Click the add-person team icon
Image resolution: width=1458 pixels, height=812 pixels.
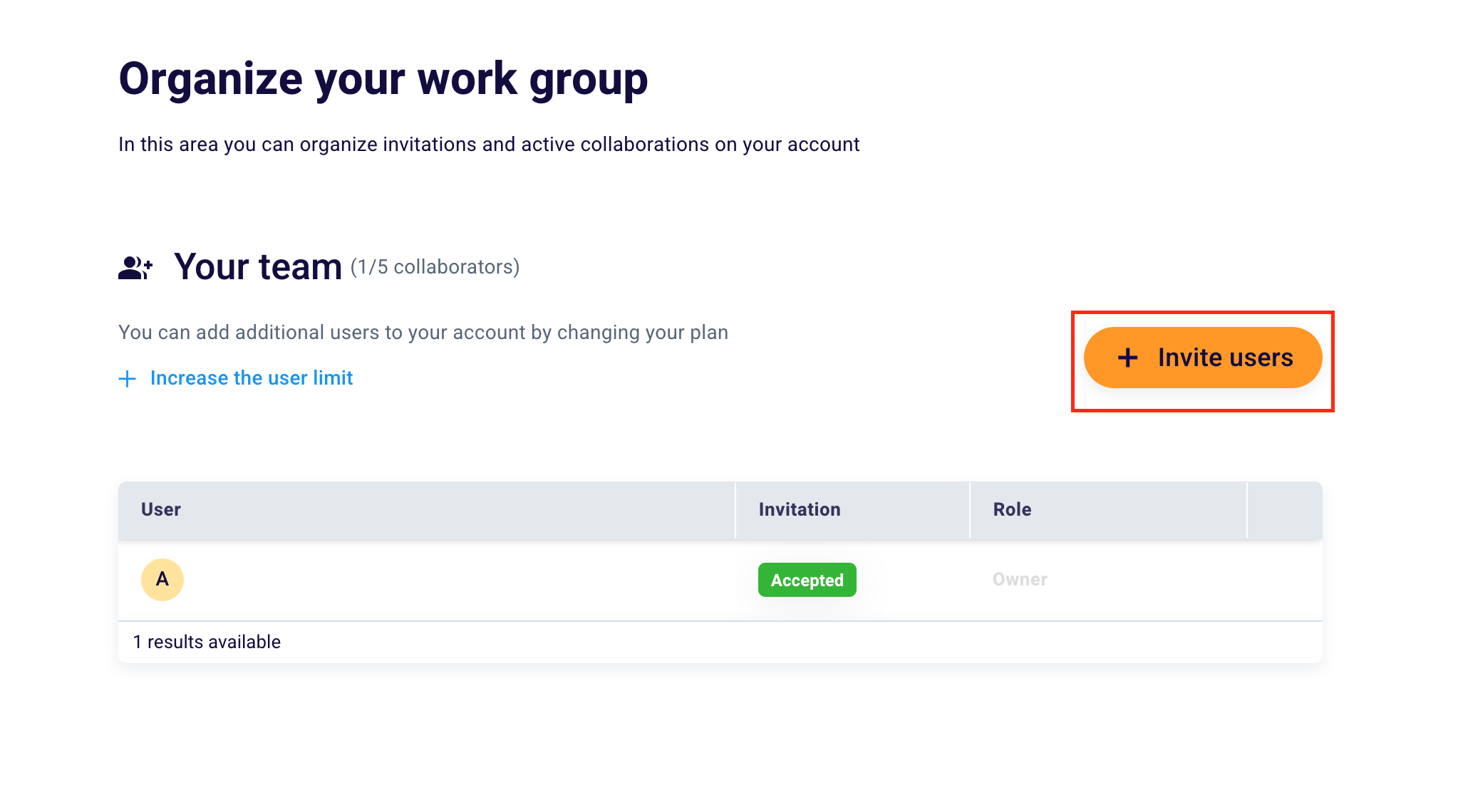(x=135, y=266)
